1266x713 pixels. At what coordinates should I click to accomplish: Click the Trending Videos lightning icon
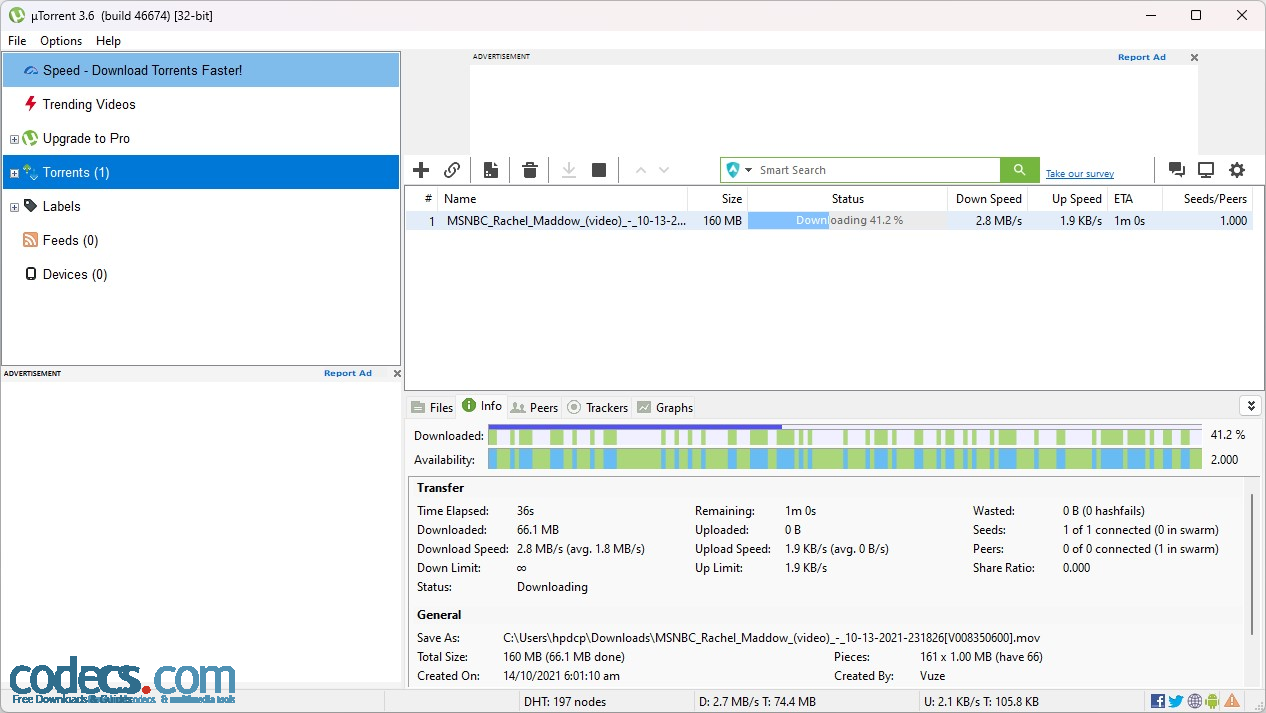click(x=31, y=104)
